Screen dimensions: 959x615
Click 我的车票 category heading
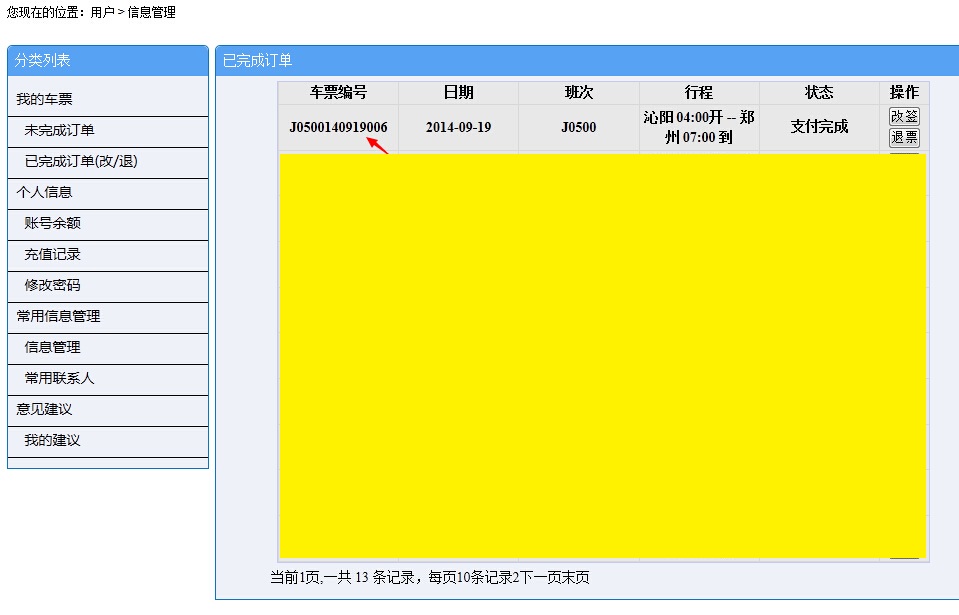44,99
